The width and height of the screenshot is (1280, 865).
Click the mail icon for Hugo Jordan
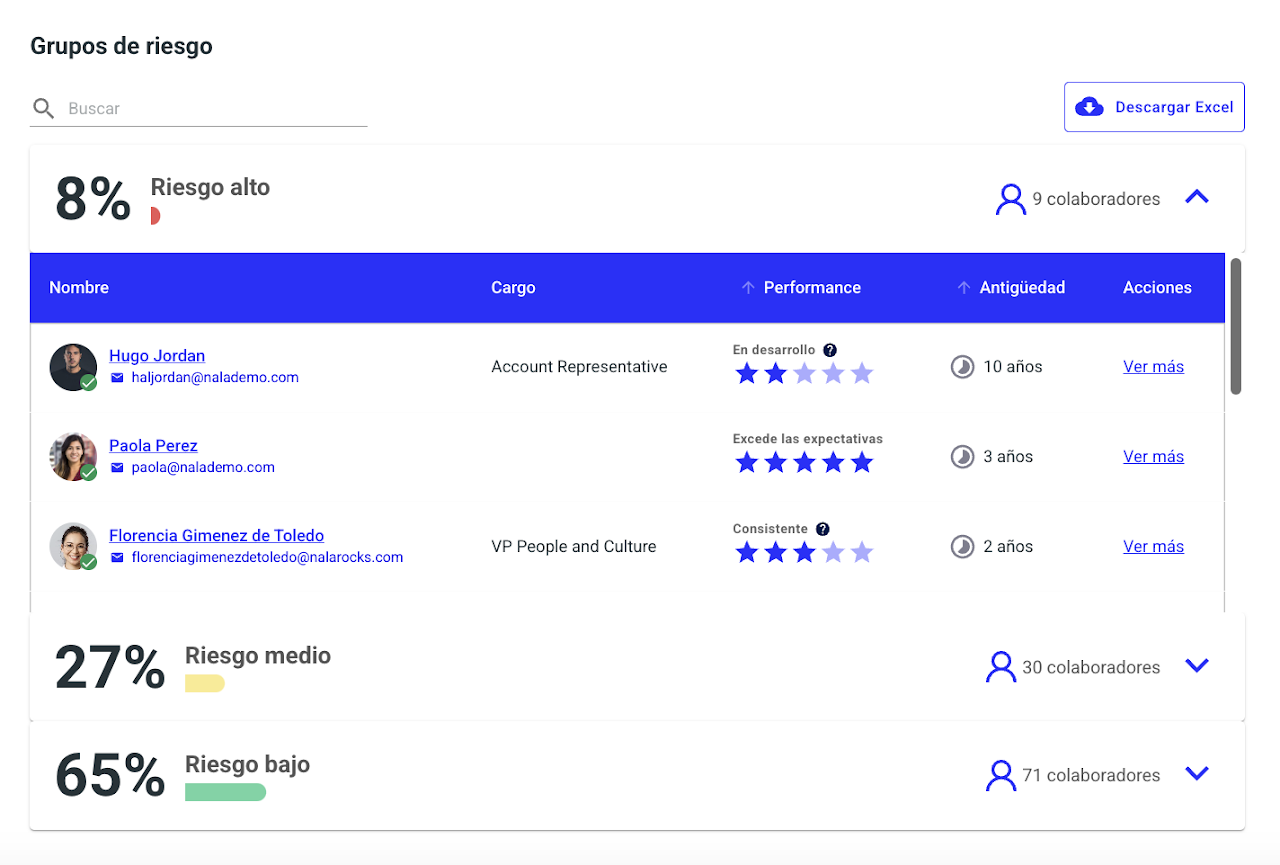[117, 378]
